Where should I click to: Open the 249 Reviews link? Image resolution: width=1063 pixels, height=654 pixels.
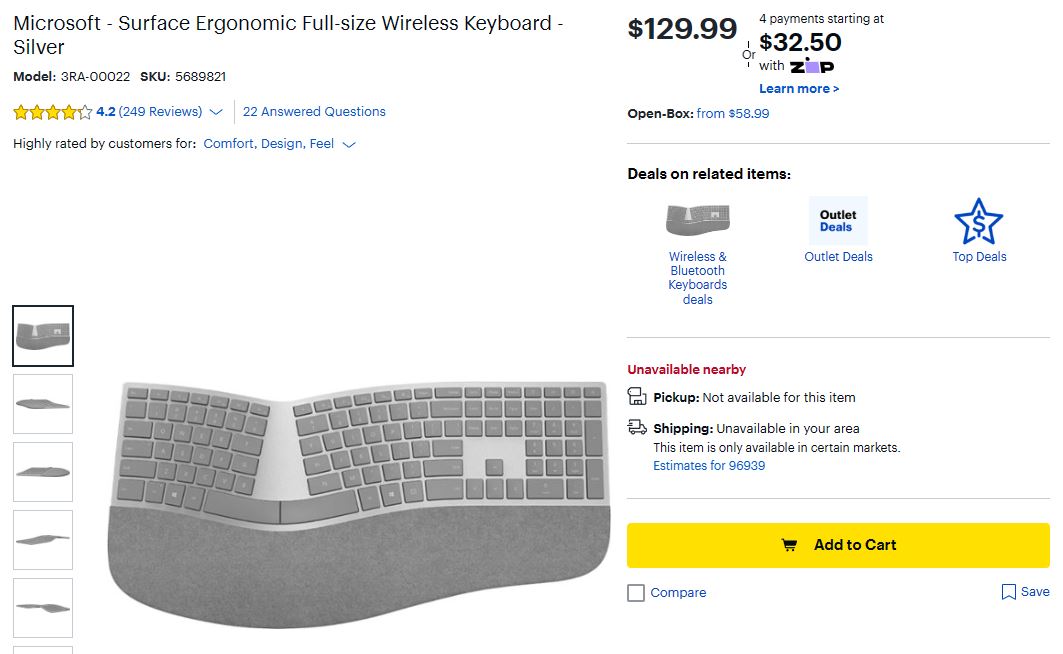(x=160, y=112)
